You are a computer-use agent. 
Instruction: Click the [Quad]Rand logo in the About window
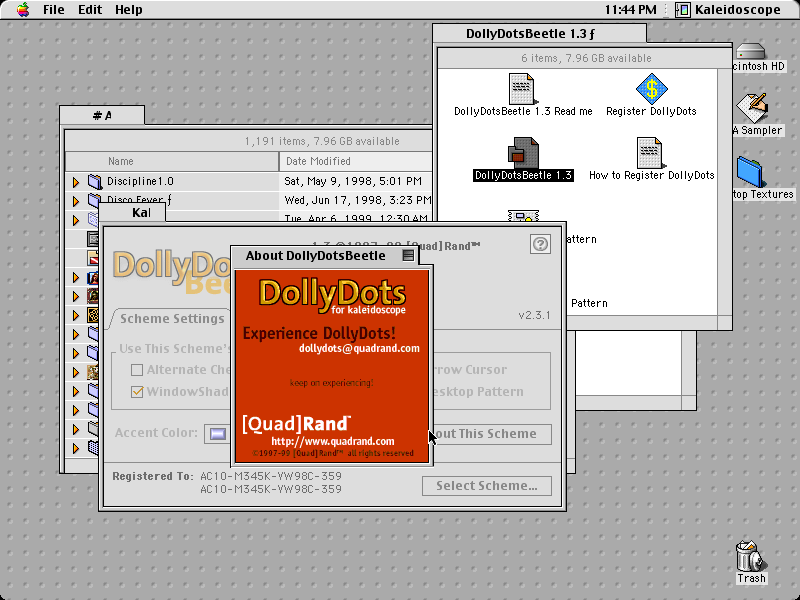pyautogui.click(x=296, y=423)
